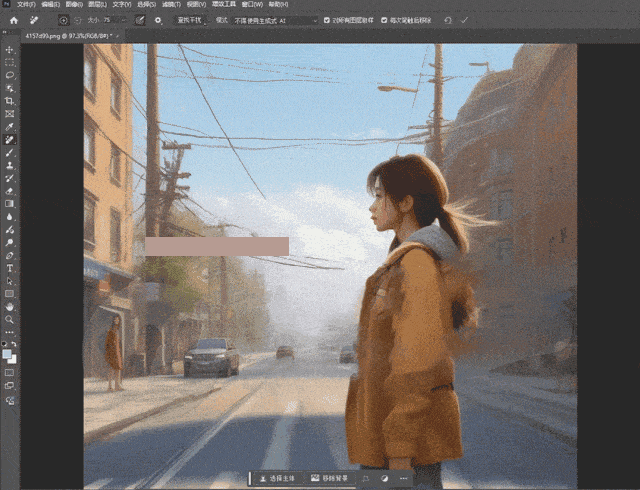Select the Lasso tool
Image resolution: width=640 pixels, height=490 pixels.
click(x=9, y=75)
